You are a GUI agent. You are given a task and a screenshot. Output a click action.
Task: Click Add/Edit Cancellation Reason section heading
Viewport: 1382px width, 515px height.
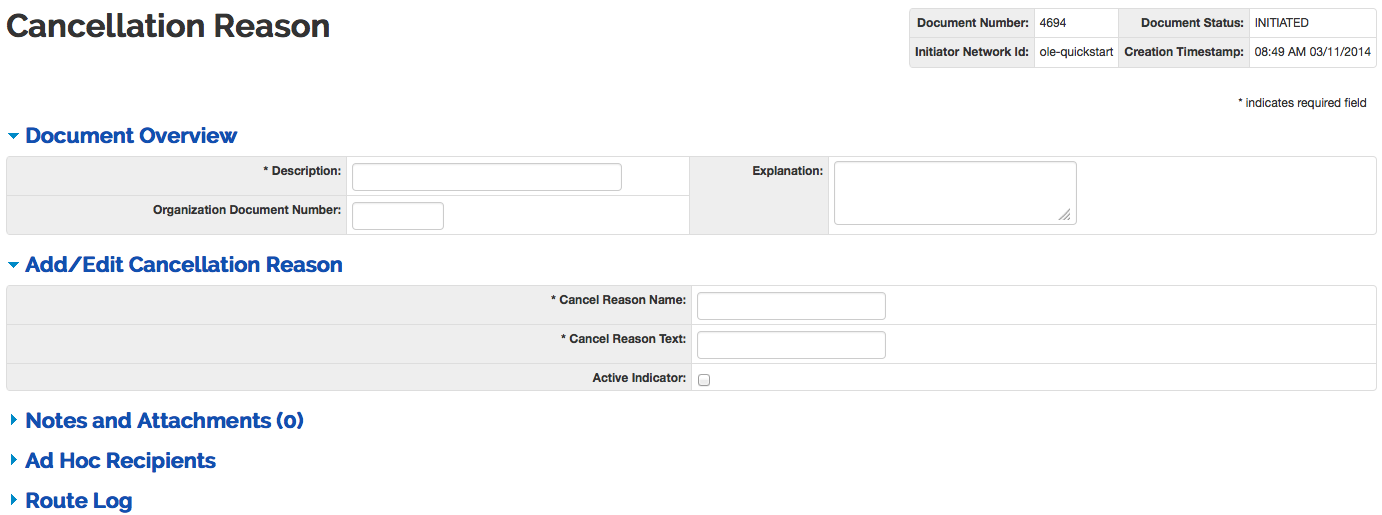pos(184,265)
